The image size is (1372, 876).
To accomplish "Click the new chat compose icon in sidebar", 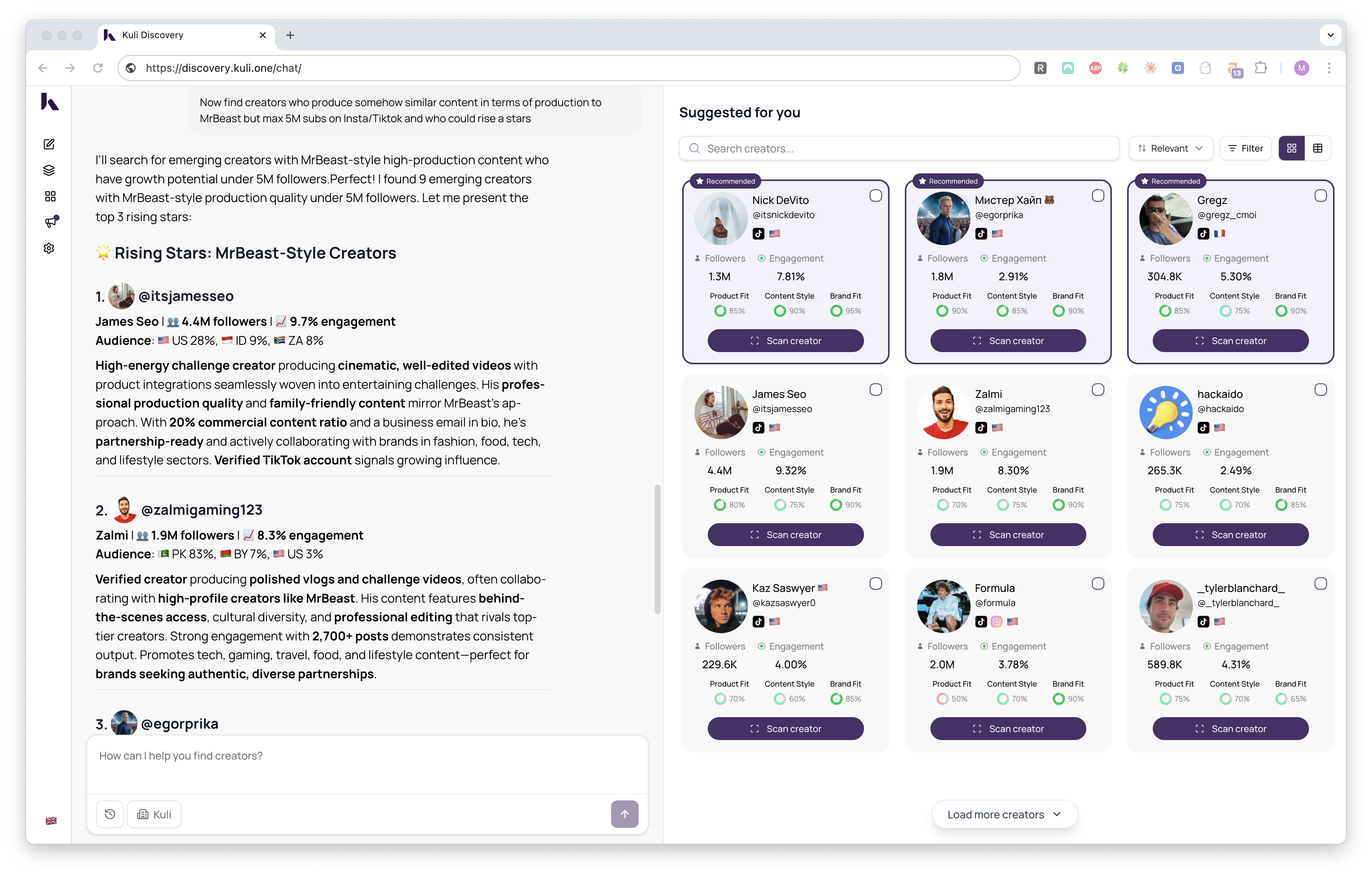I will [x=49, y=144].
